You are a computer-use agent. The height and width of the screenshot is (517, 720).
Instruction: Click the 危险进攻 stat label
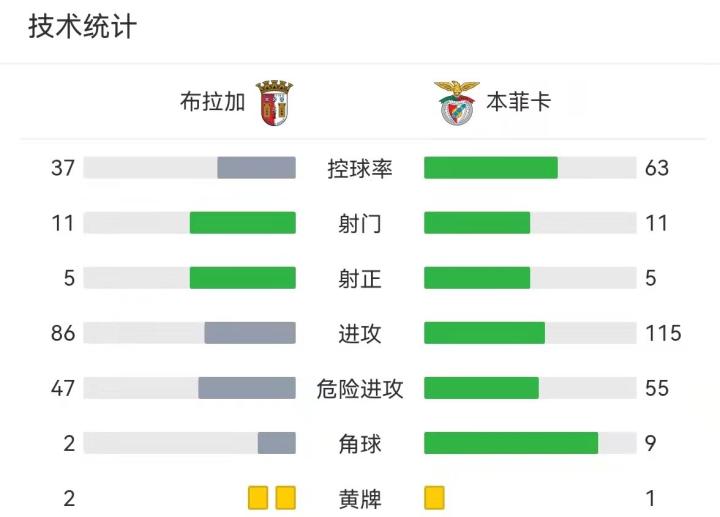360,388
